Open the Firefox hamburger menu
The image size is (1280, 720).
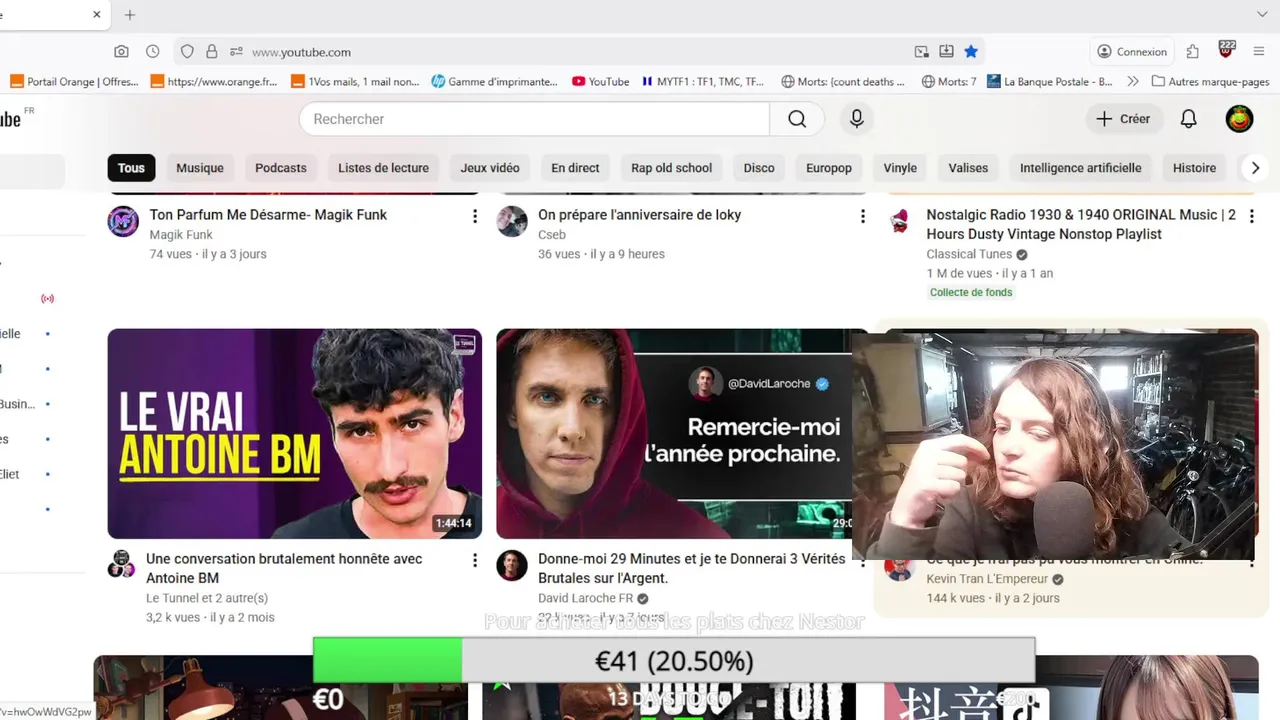click(1259, 52)
